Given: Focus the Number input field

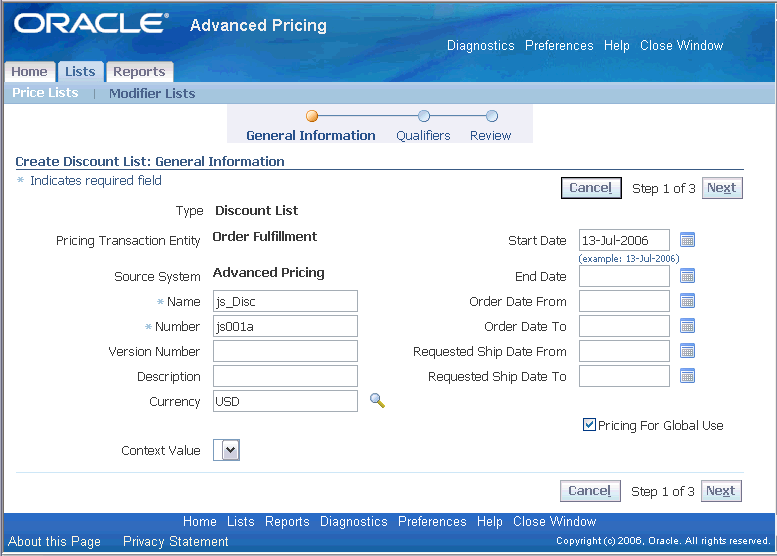Looking at the screenshot, I should coord(285,326).
